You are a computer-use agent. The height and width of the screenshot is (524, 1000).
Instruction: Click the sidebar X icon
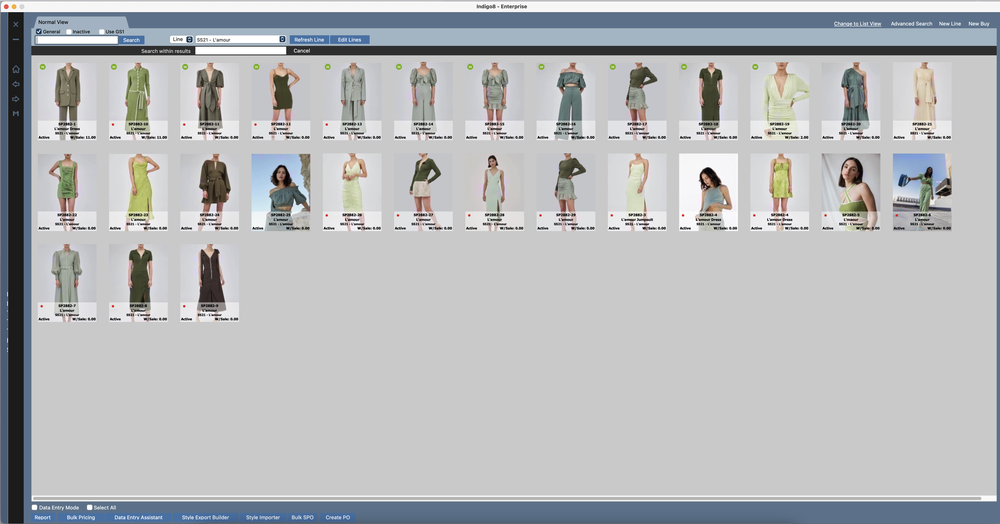click(16, 24)
